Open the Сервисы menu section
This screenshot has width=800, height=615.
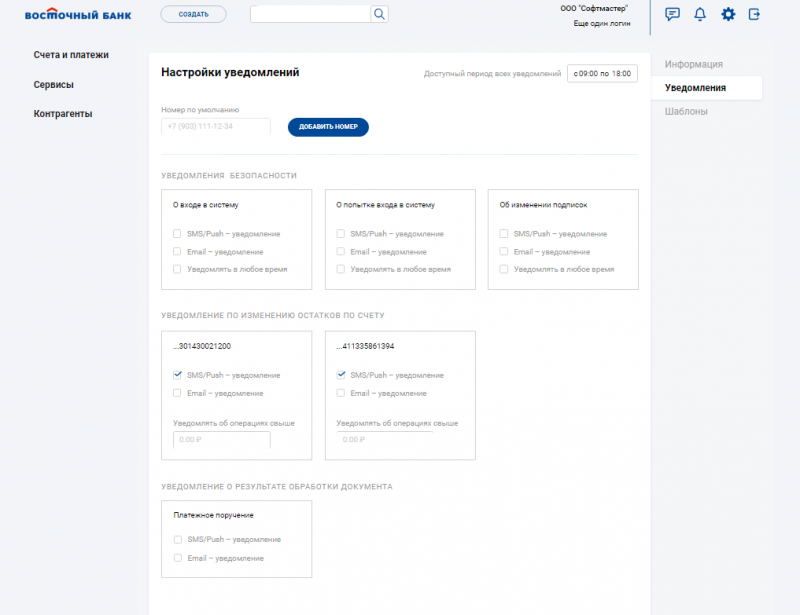54,85
